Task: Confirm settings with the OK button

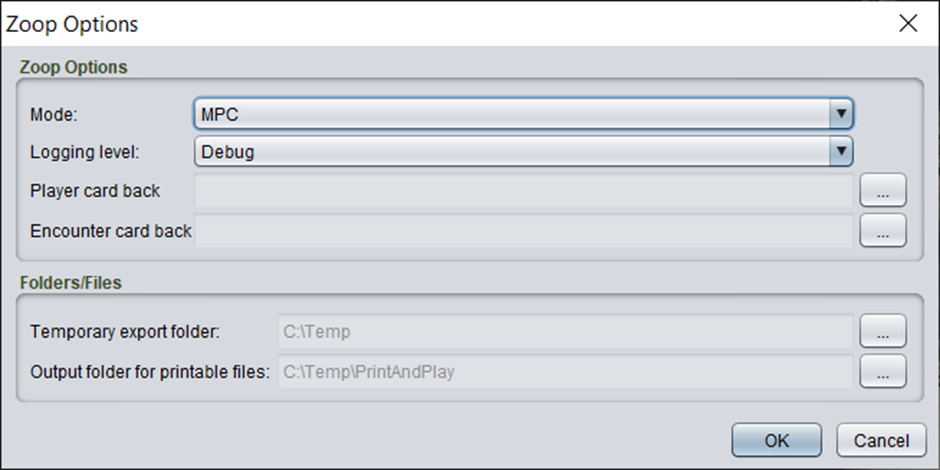Action: [x=776, y=441]
